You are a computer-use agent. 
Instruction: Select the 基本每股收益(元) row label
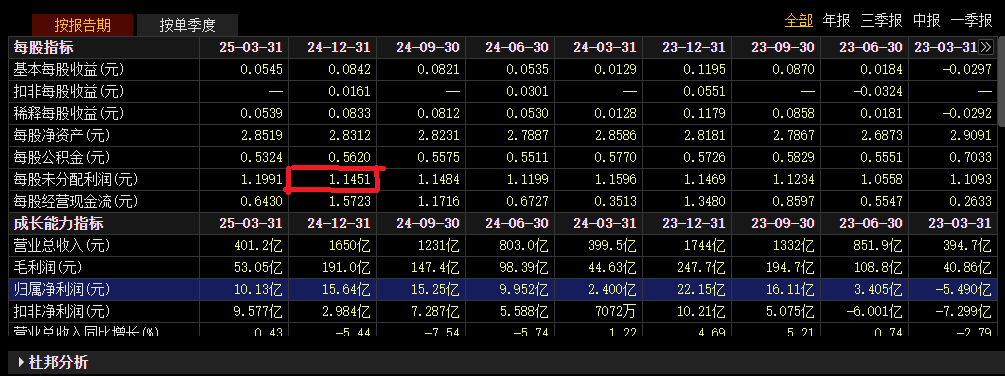[69, 69]
